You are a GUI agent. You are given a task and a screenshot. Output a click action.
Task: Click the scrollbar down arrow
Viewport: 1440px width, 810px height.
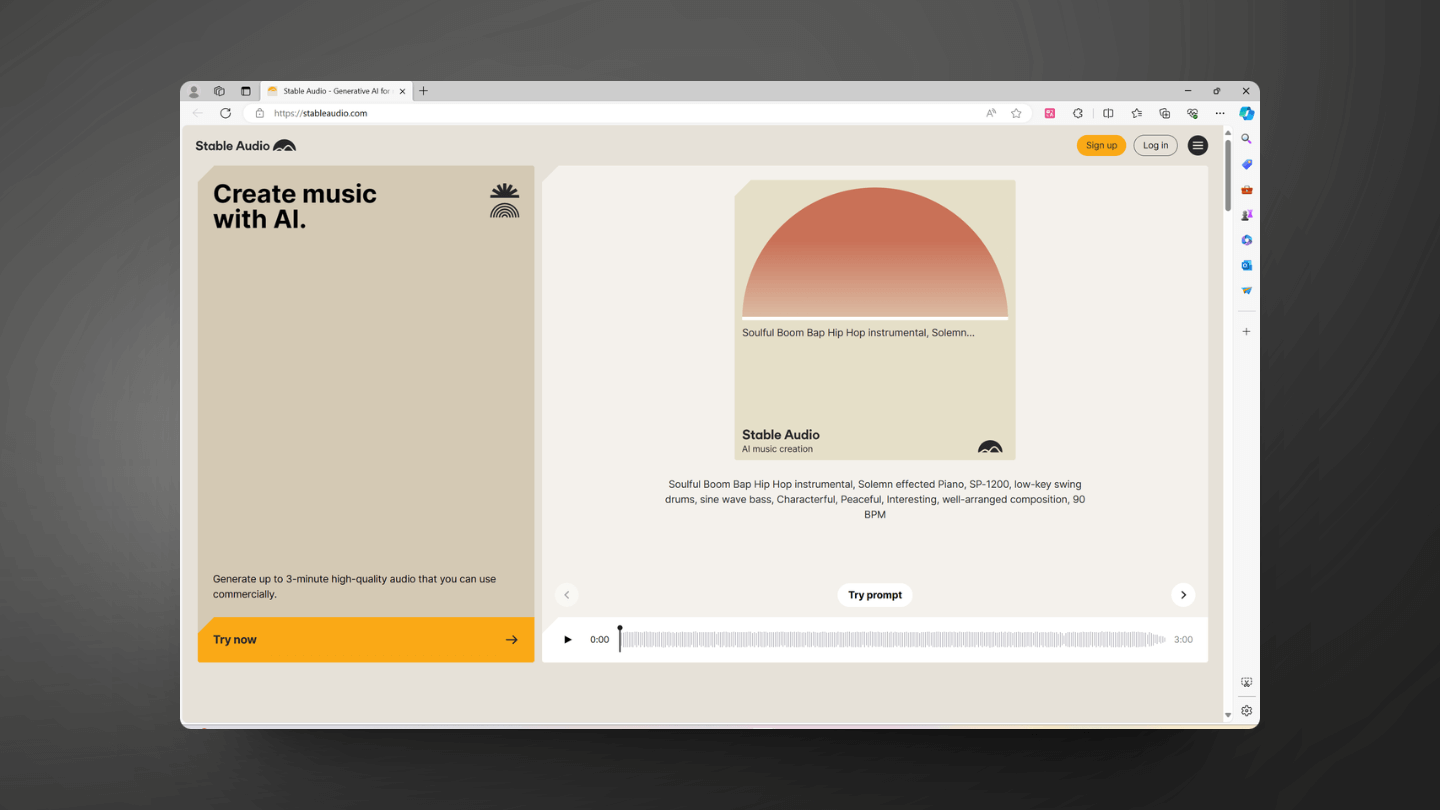tap(1228, 716)
